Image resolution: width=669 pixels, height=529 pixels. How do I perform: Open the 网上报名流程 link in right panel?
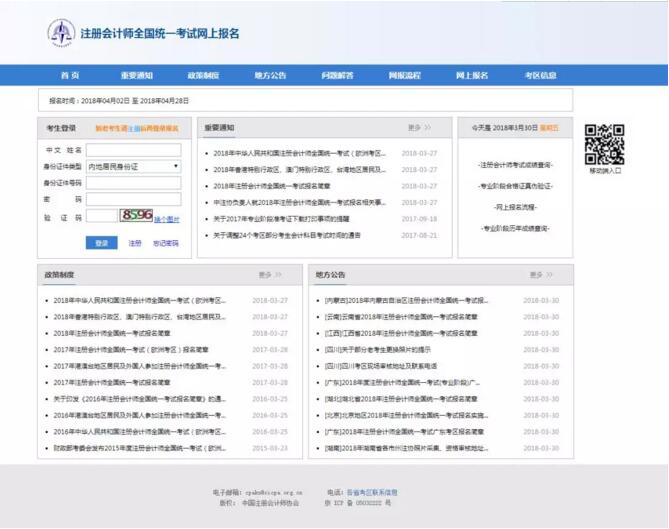click(514, 207)
